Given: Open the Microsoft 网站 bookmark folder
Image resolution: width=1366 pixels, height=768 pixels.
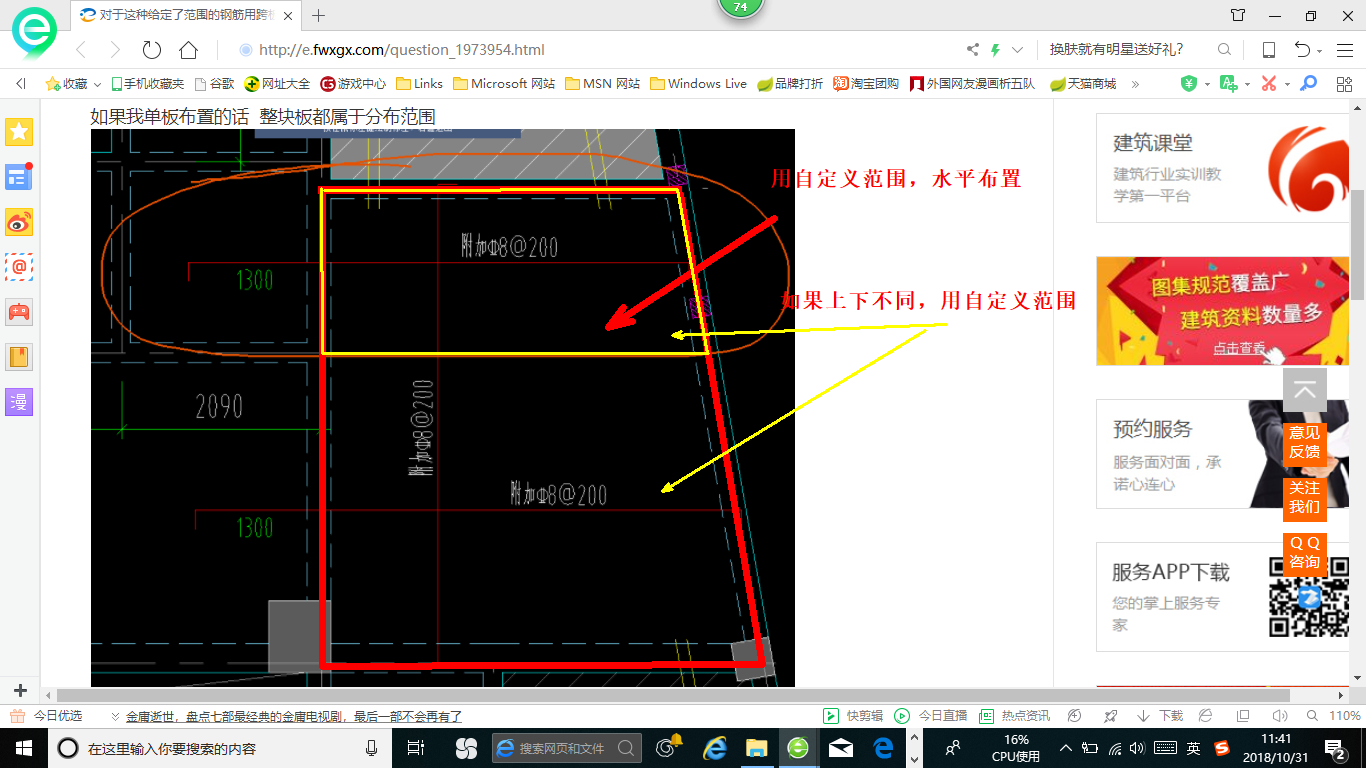Looking at the screenshot, I should click(504, 84).
